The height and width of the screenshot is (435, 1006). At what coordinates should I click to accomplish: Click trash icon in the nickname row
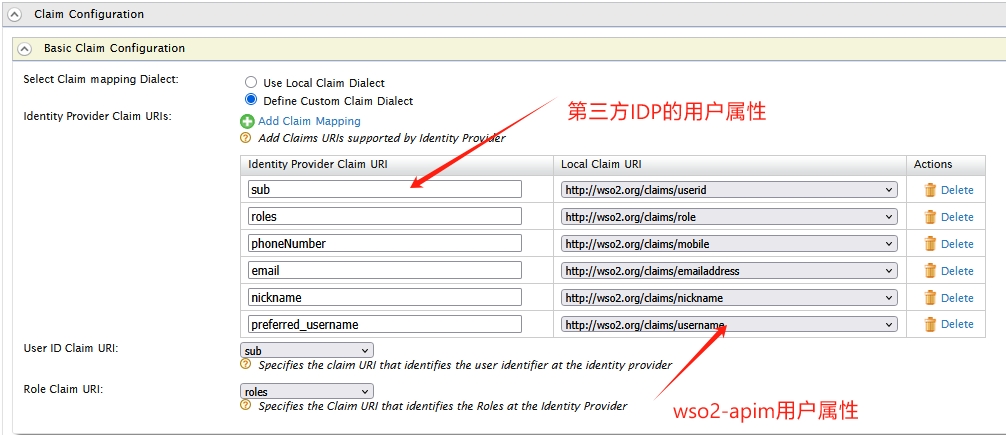coord(930,298)
